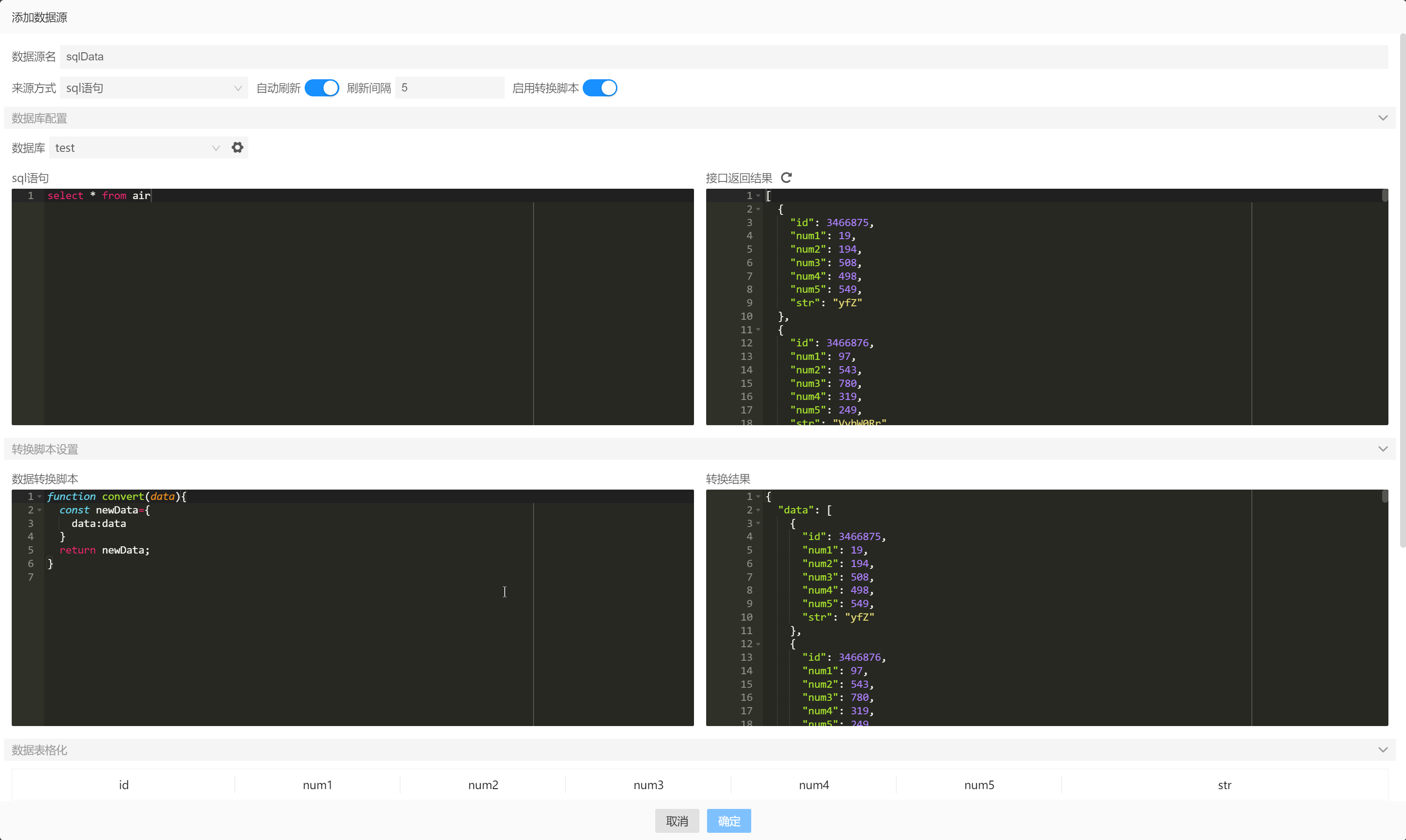Click the 转换结果 editor scrollbar

(x=1384, y=496)
